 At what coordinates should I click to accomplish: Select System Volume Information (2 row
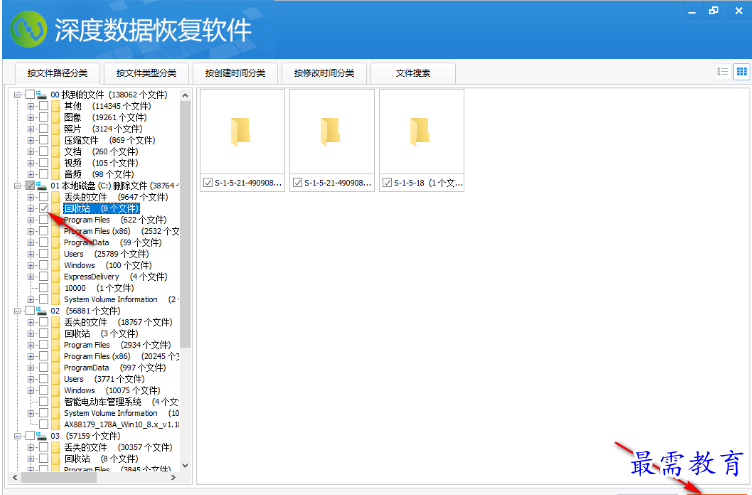point(121,299)
